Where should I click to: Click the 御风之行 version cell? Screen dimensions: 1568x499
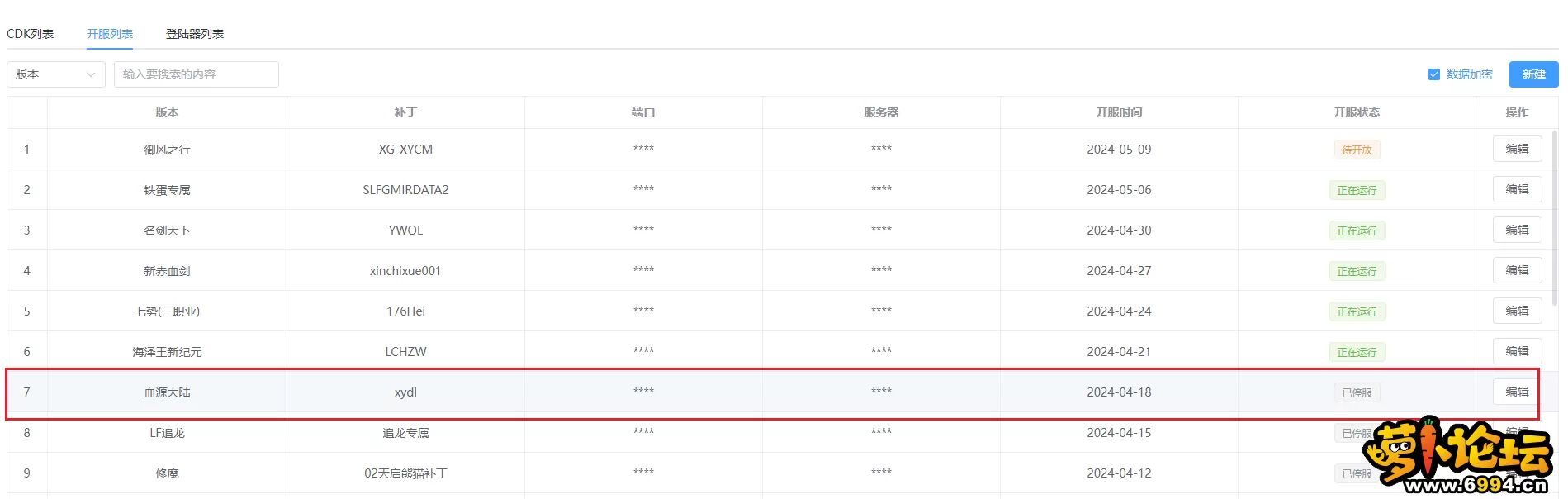click(167, 150)
